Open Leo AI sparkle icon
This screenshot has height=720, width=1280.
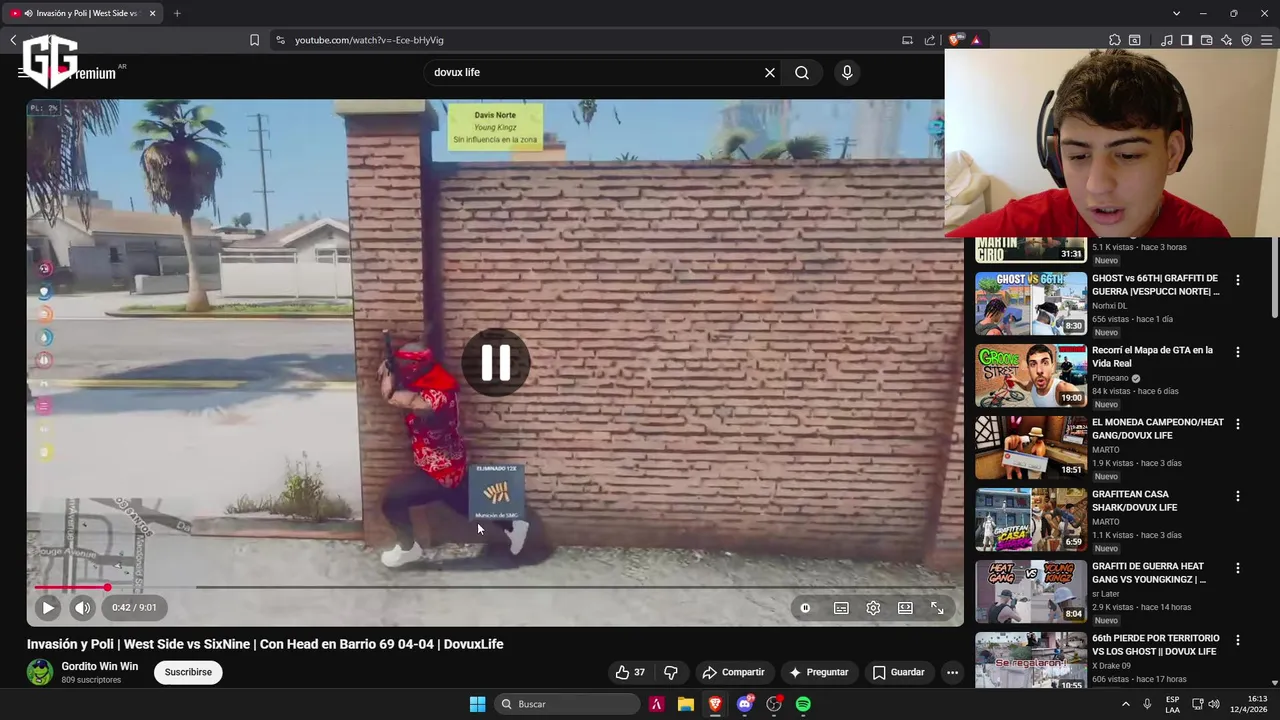pyautogui.click(x=1226, y=40)
